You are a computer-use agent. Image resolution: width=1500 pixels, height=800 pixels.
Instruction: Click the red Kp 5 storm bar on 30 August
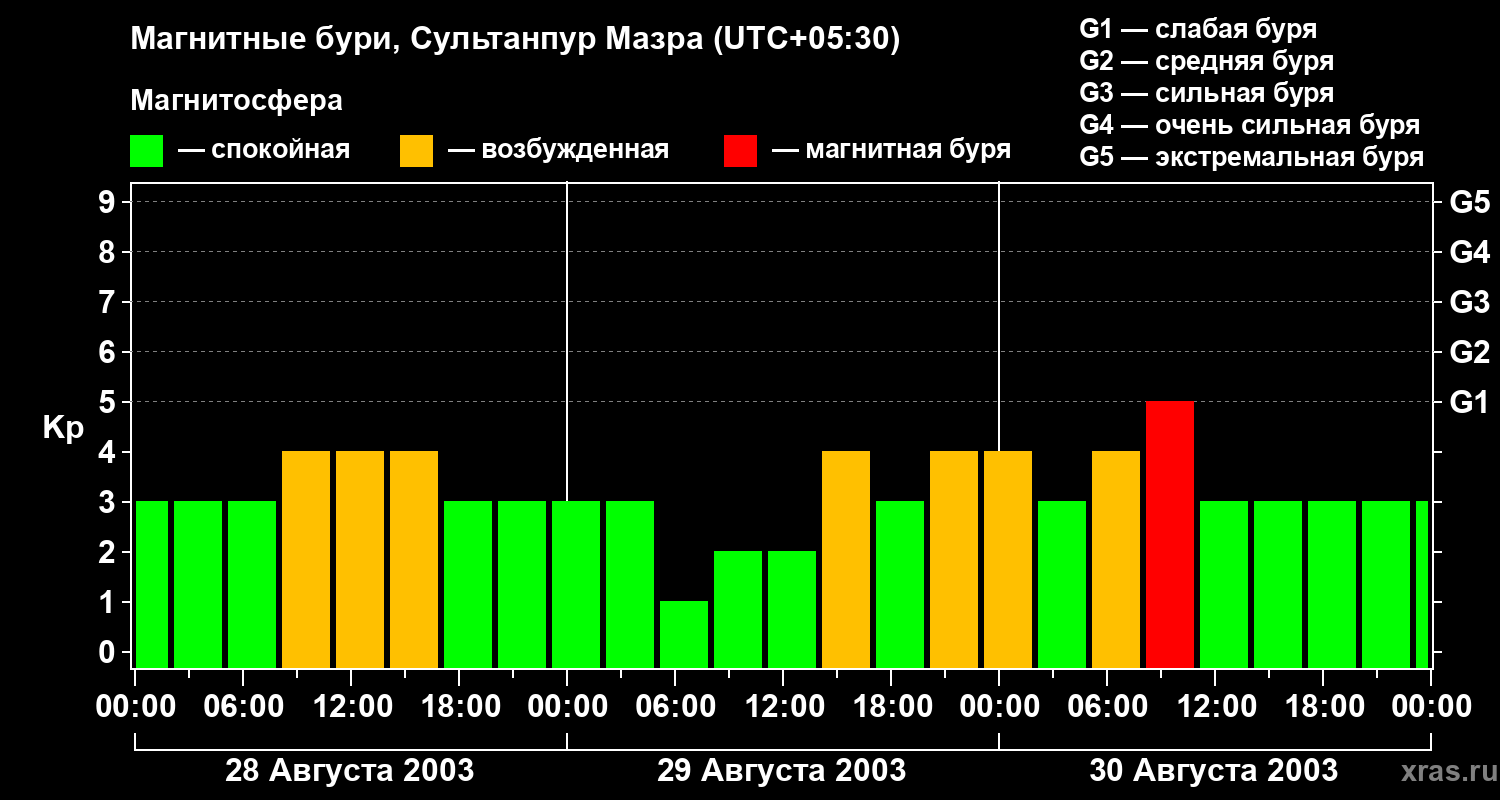pyautogui.click(x=1170, y=534)
